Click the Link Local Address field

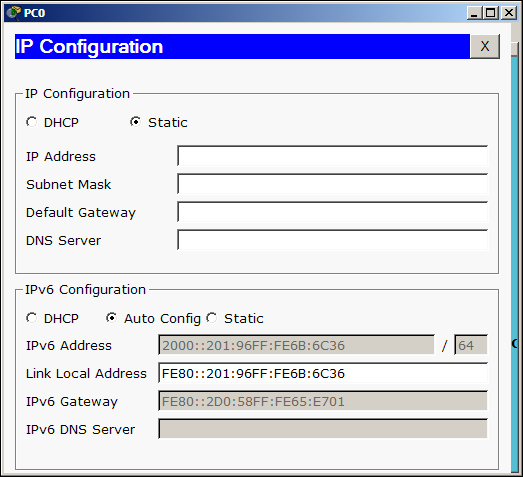tap(323, 373)
